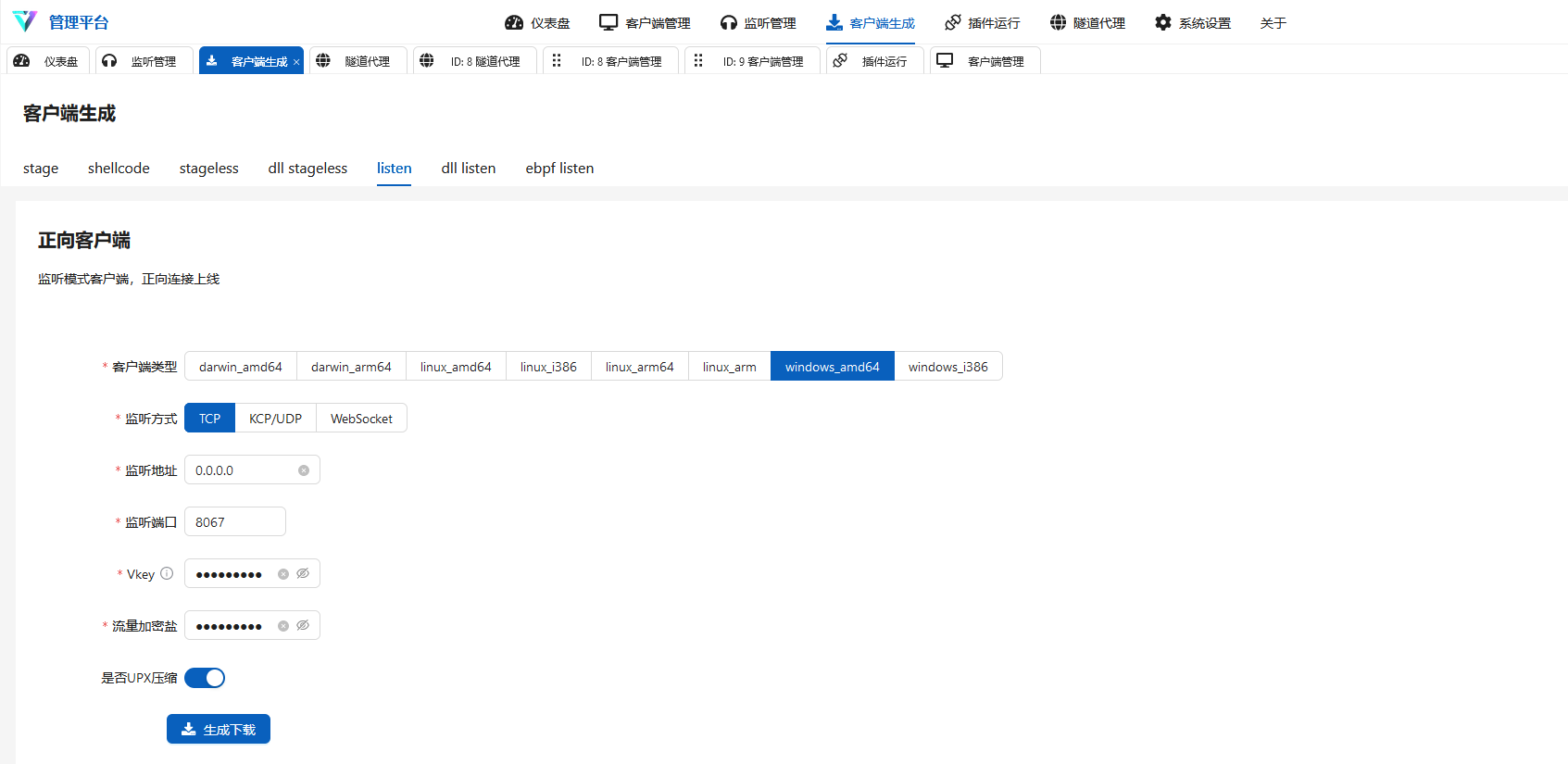Click the 监听端口 input field
The image size is (1568, 764).
(235, 522)
